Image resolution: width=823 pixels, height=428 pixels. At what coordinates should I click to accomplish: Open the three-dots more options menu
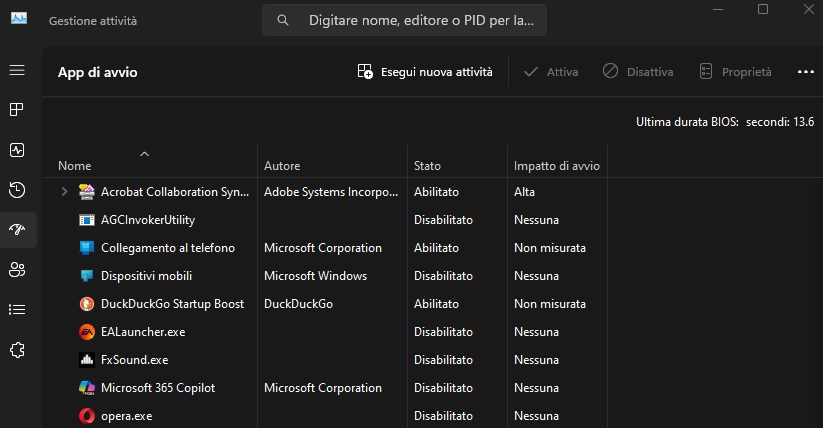[x=806, y=72]
